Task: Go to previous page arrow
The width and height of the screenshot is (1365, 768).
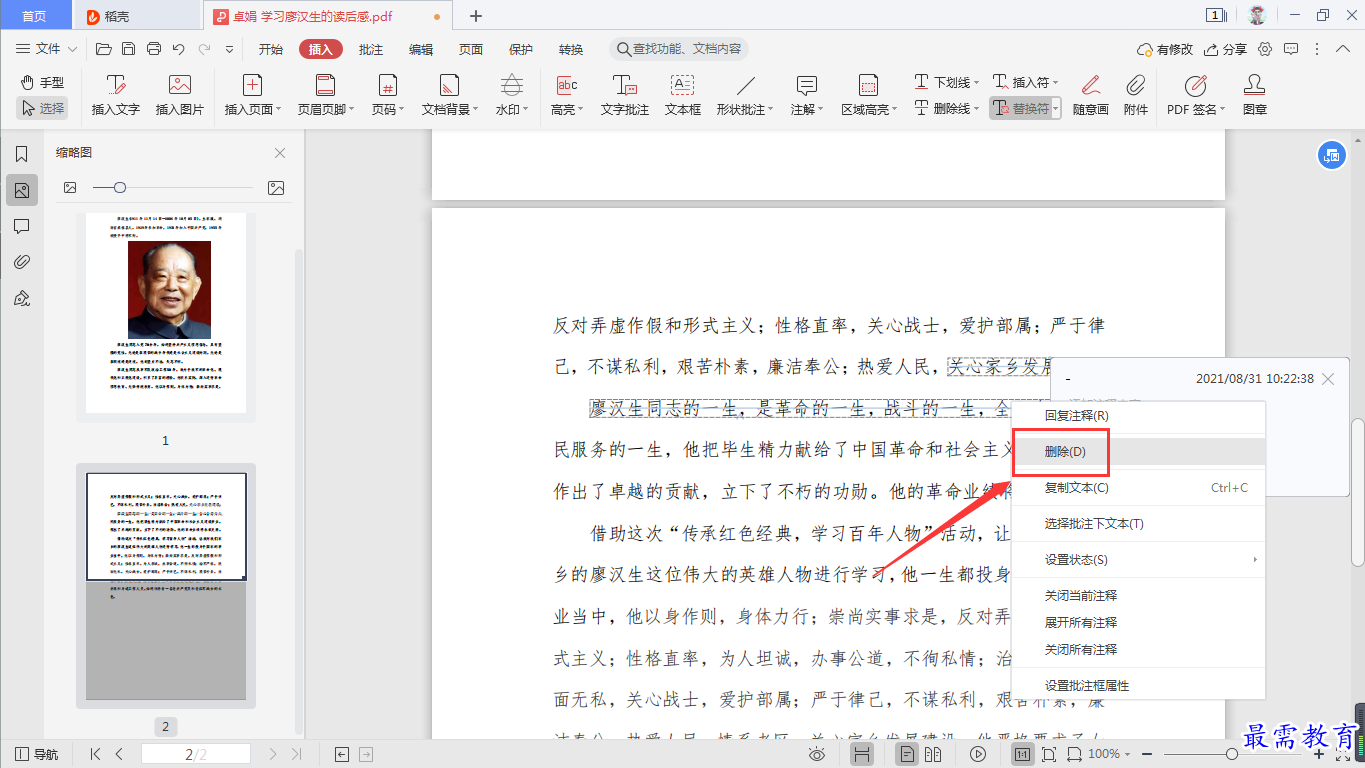Action: pos(120,754)
